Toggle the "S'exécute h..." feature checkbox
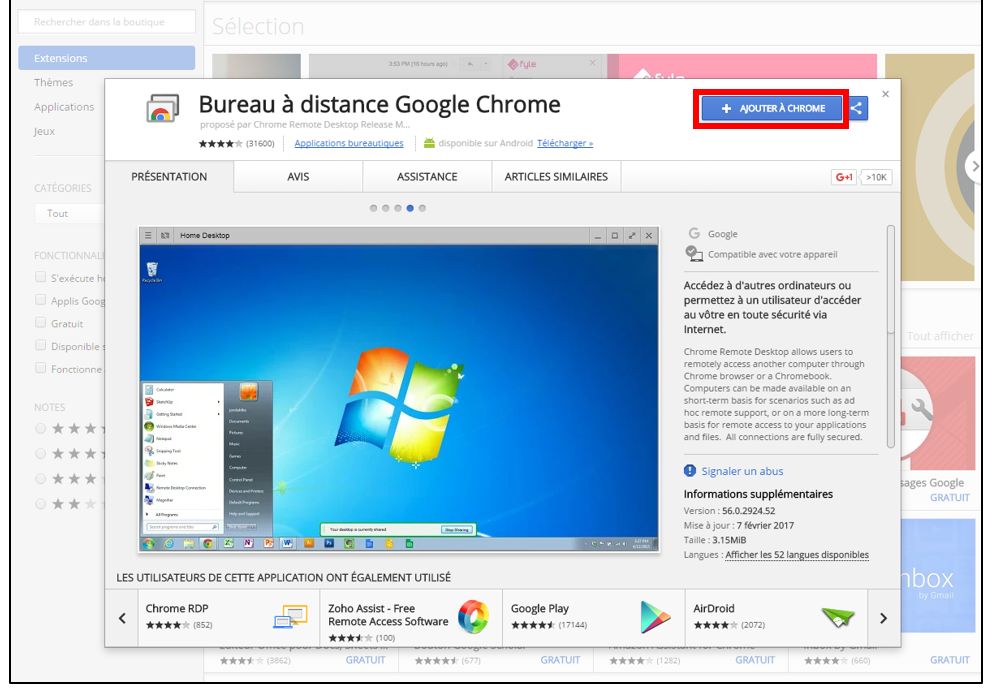 click(x=40, y=277)
